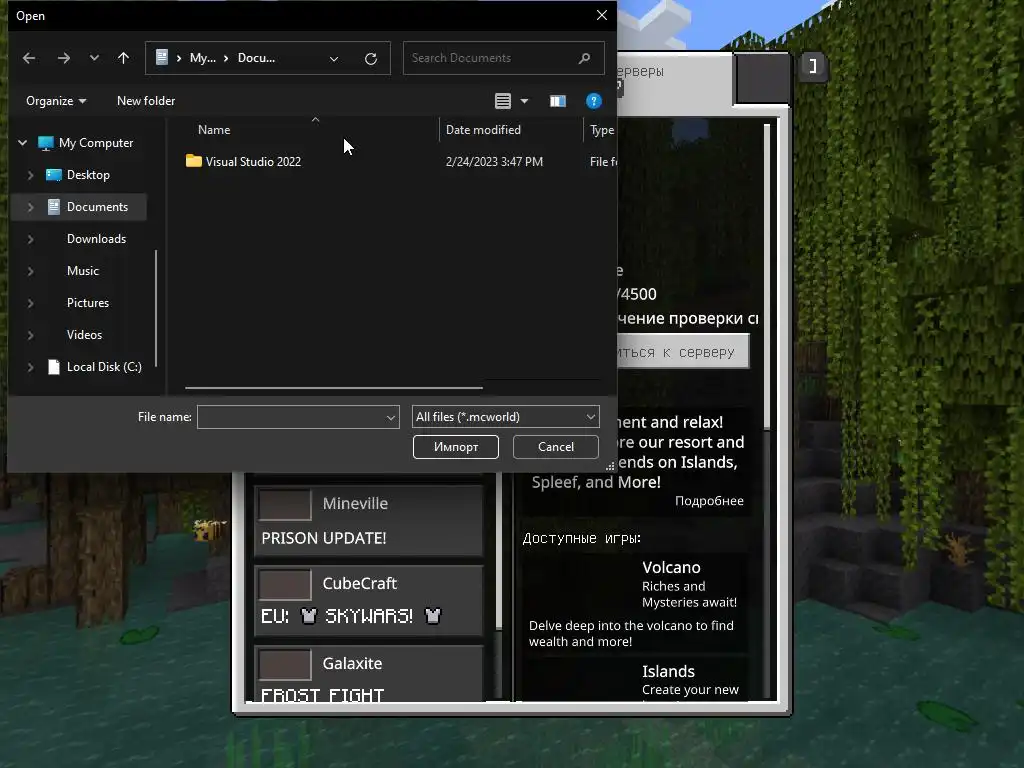Screen dimensions: 1024x768
Task: Show the preview pane
Action: point(558,101)
